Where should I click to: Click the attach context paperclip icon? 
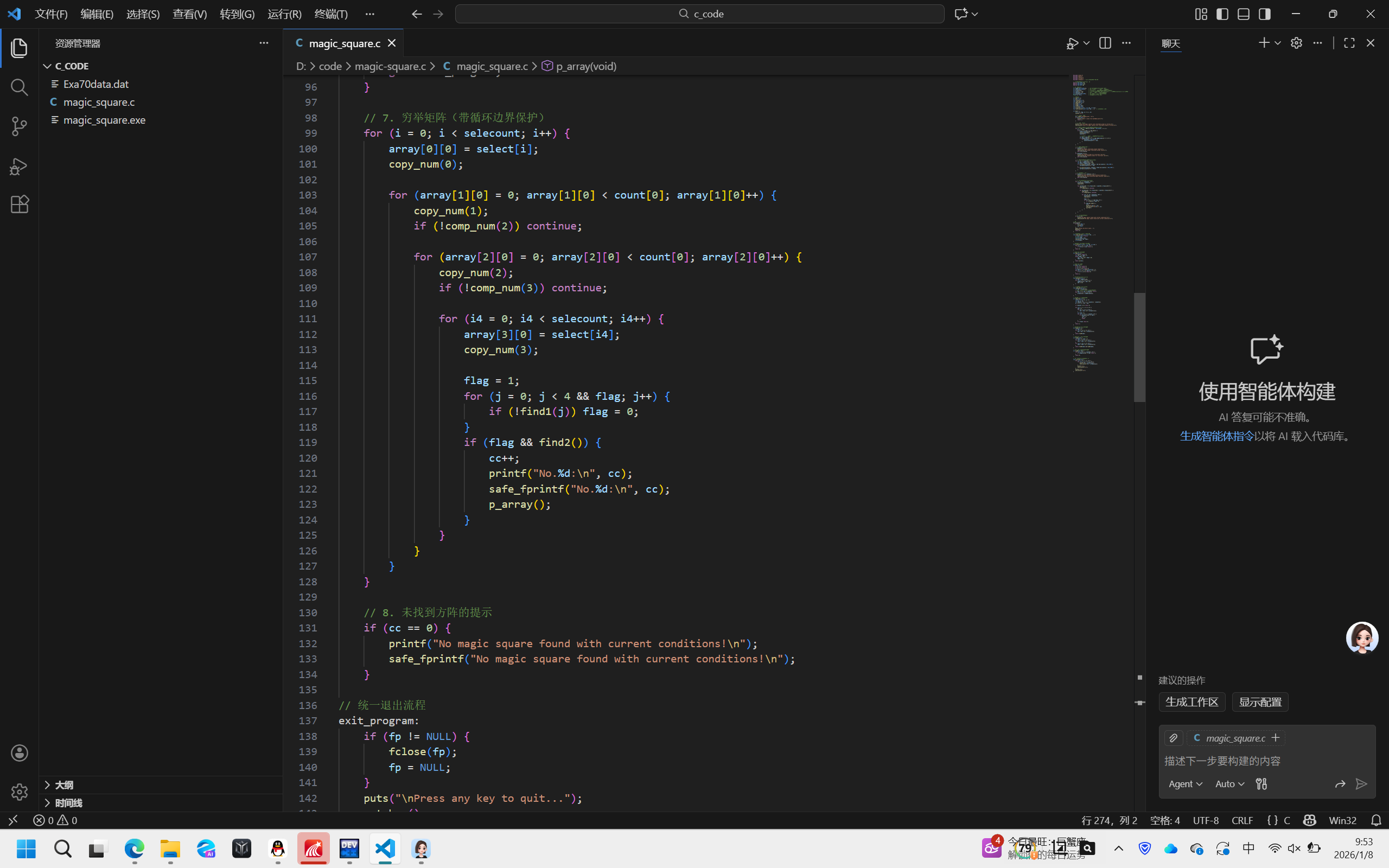1173,738
